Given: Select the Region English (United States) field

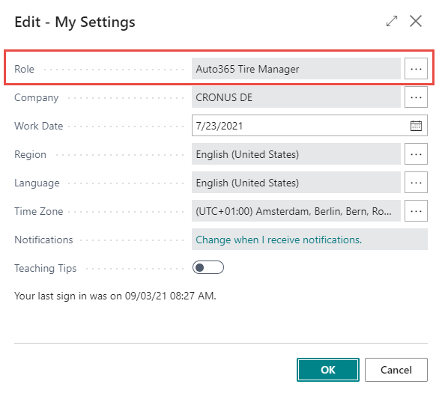Looking at the screenshot, I should point(296,154).
